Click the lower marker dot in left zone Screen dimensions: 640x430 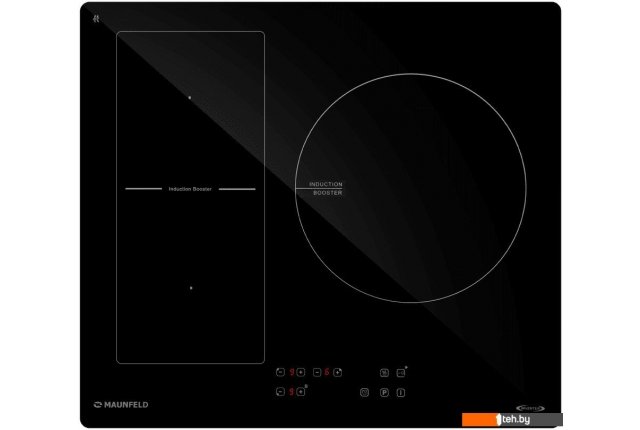pos(190,287)
